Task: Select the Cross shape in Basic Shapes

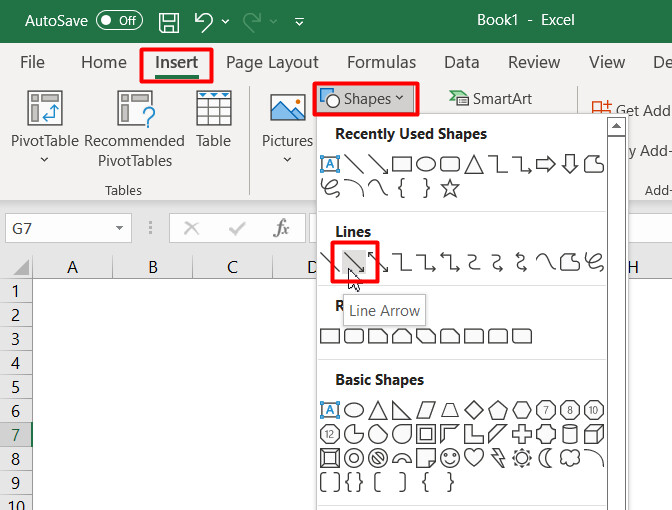Action: pyautogui.click(x=522, y=434)
